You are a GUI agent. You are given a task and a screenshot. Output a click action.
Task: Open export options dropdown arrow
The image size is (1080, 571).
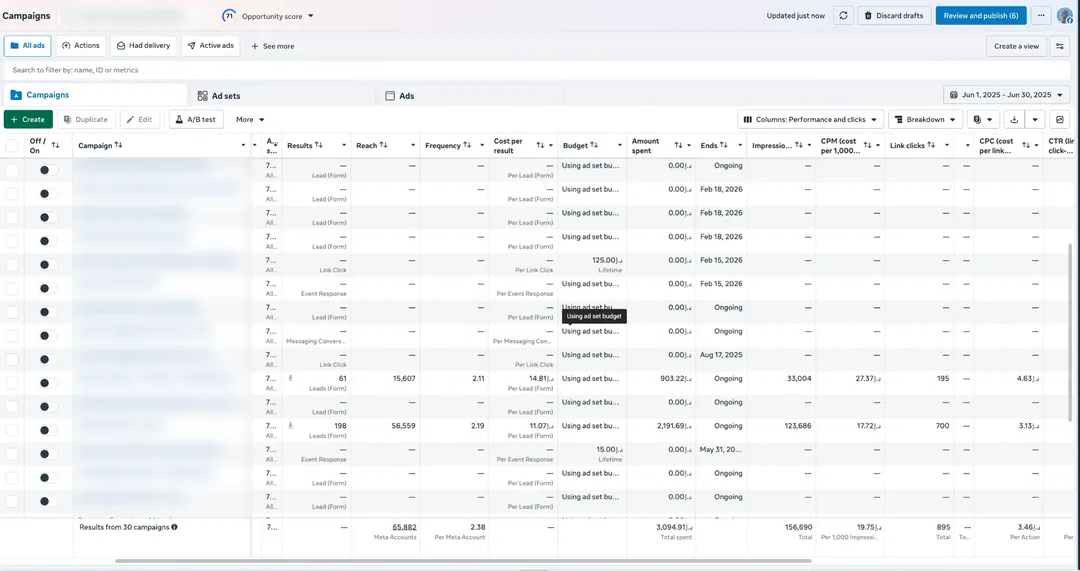point(1035,119)
